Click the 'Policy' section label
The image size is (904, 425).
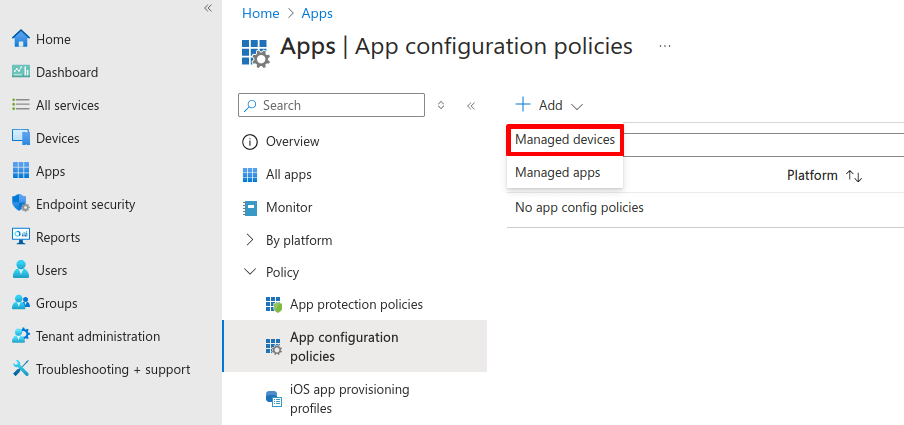click(x=282, y=272)
